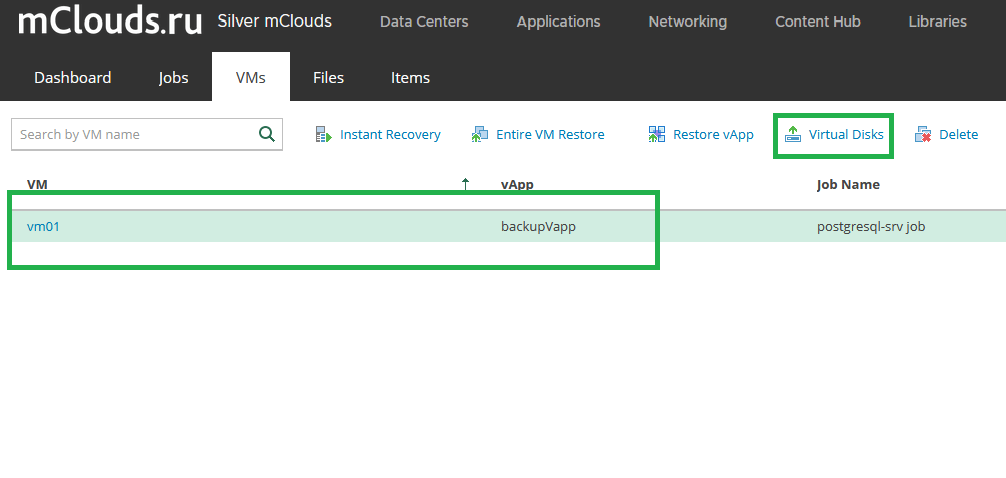Open Content Hub menu
The image size is (1006, 478).
tap(817, 22)
